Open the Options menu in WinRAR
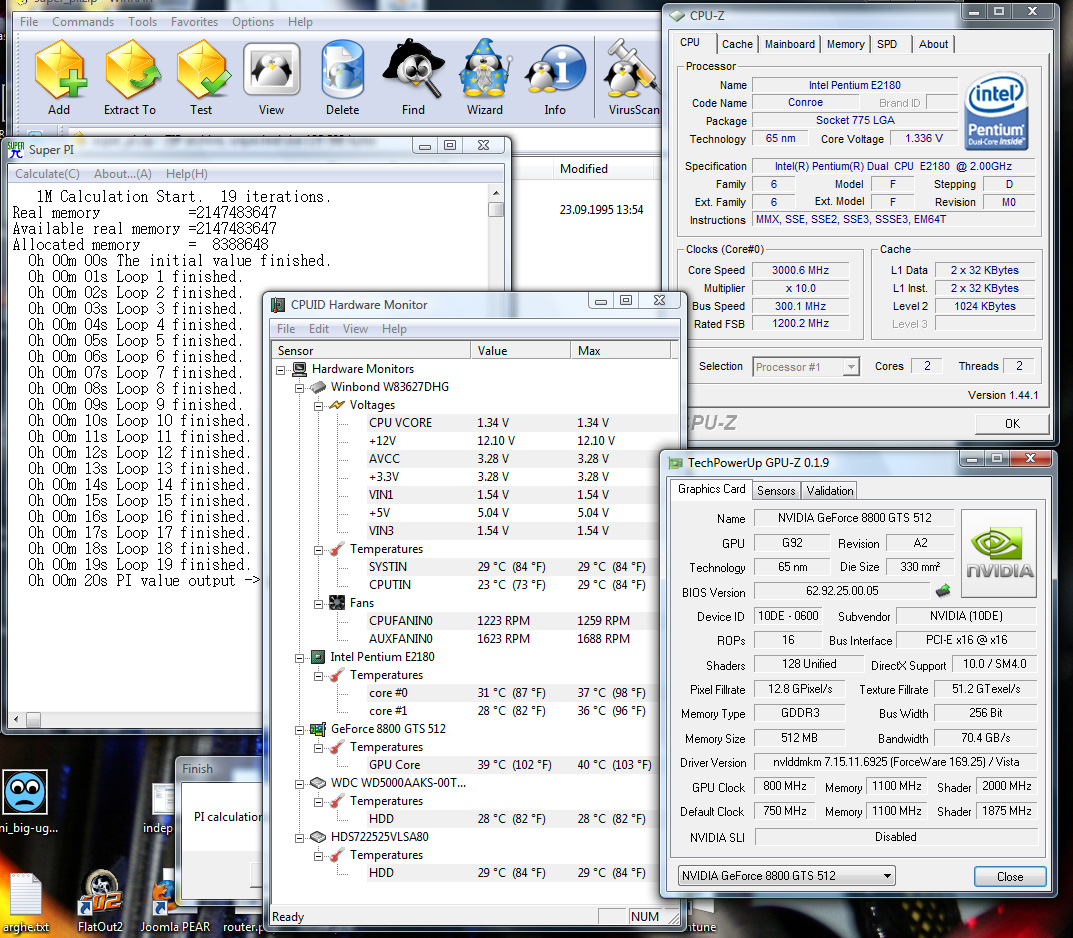Viewport: 1073px width, 938px height. coord(253,22)
